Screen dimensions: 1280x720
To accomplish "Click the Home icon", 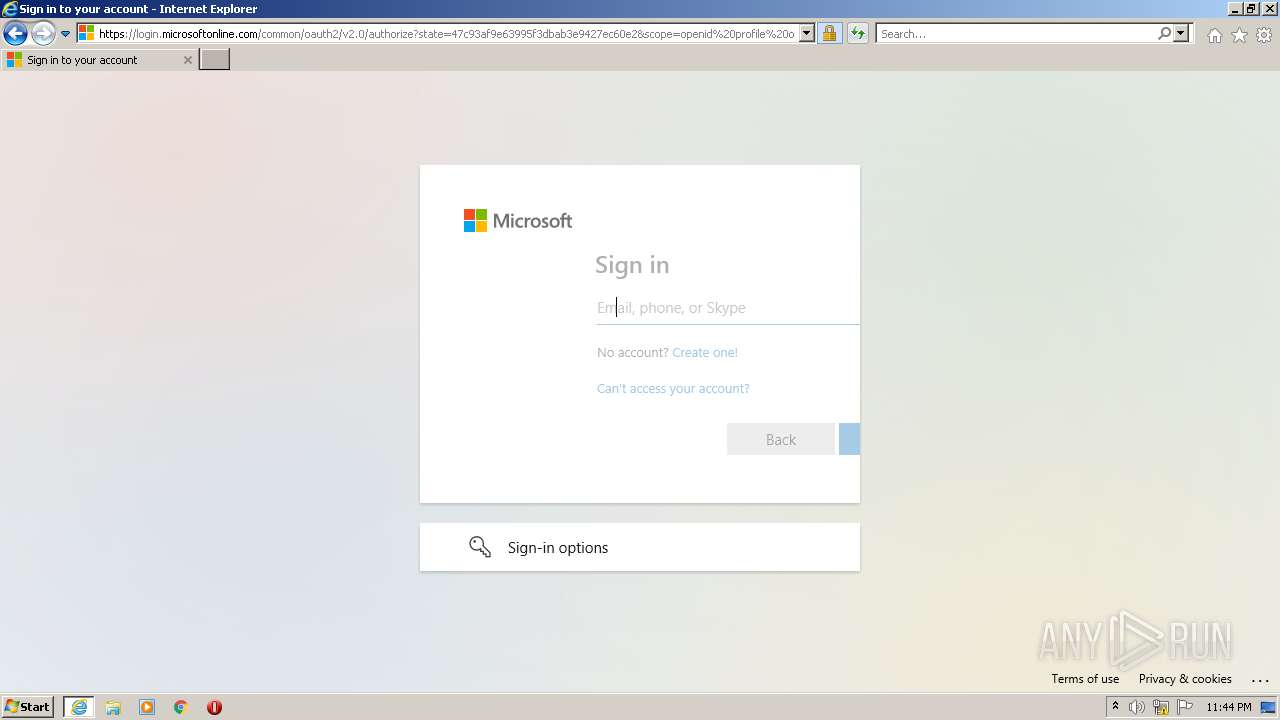I will click(1214, 35).
